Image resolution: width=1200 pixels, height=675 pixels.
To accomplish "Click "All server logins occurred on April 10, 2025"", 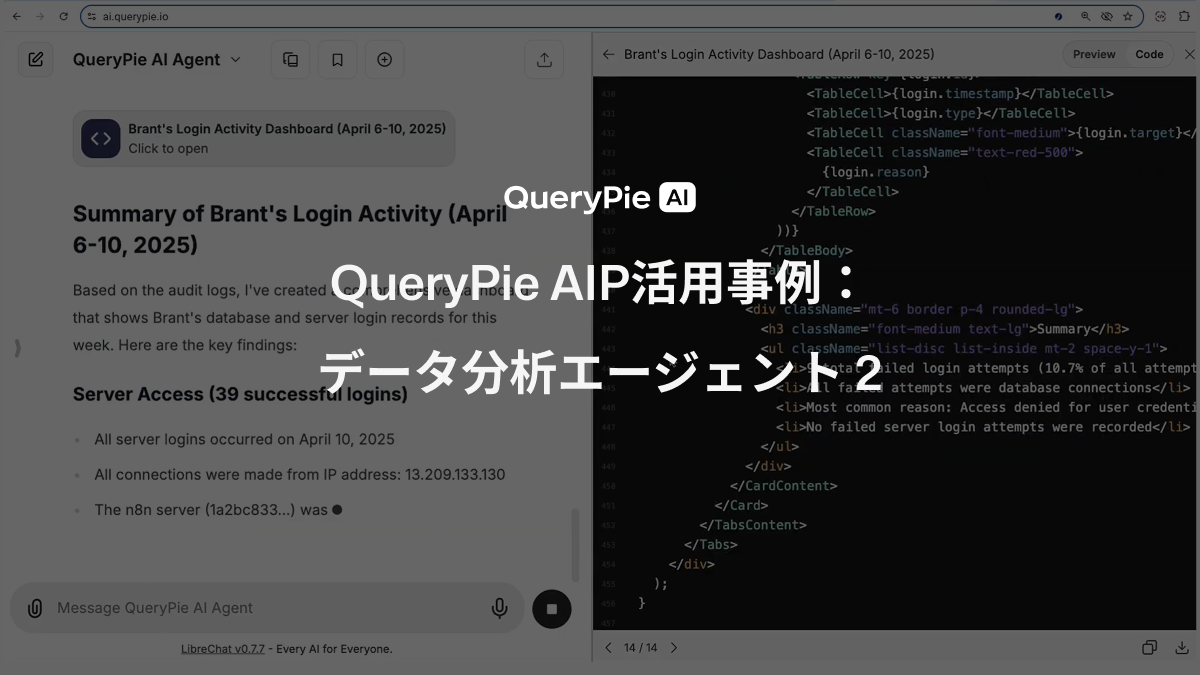I will 244,439.
